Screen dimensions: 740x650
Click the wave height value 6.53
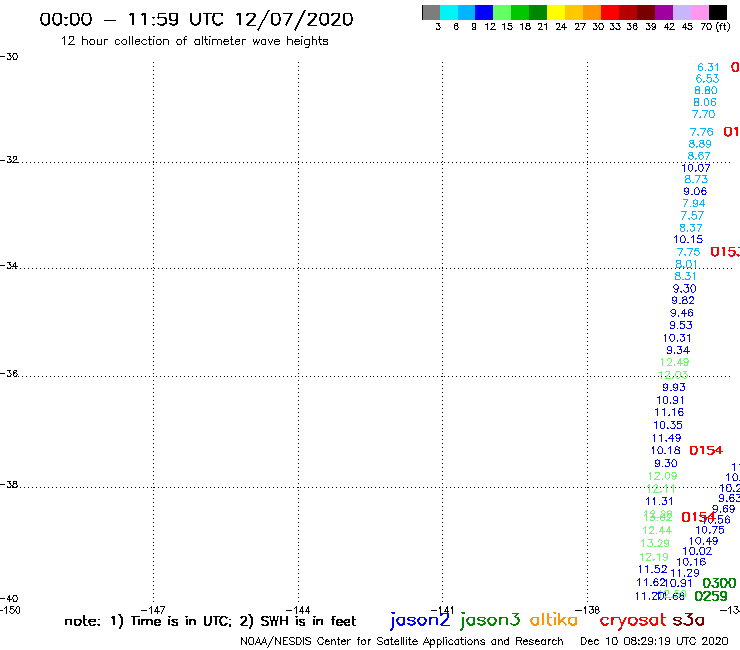click(707, 78)
